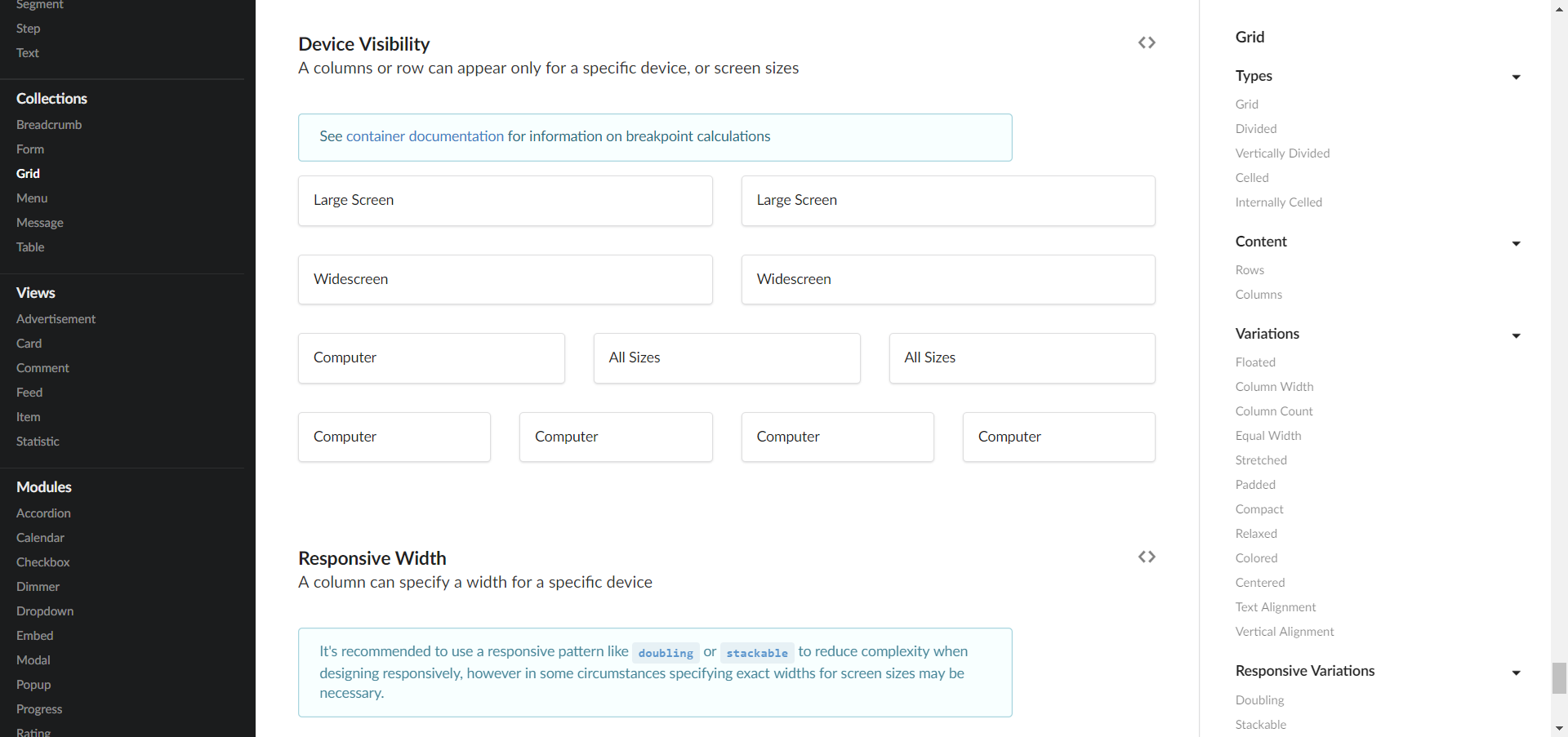Collapse the Content section

click(1517, 243)
